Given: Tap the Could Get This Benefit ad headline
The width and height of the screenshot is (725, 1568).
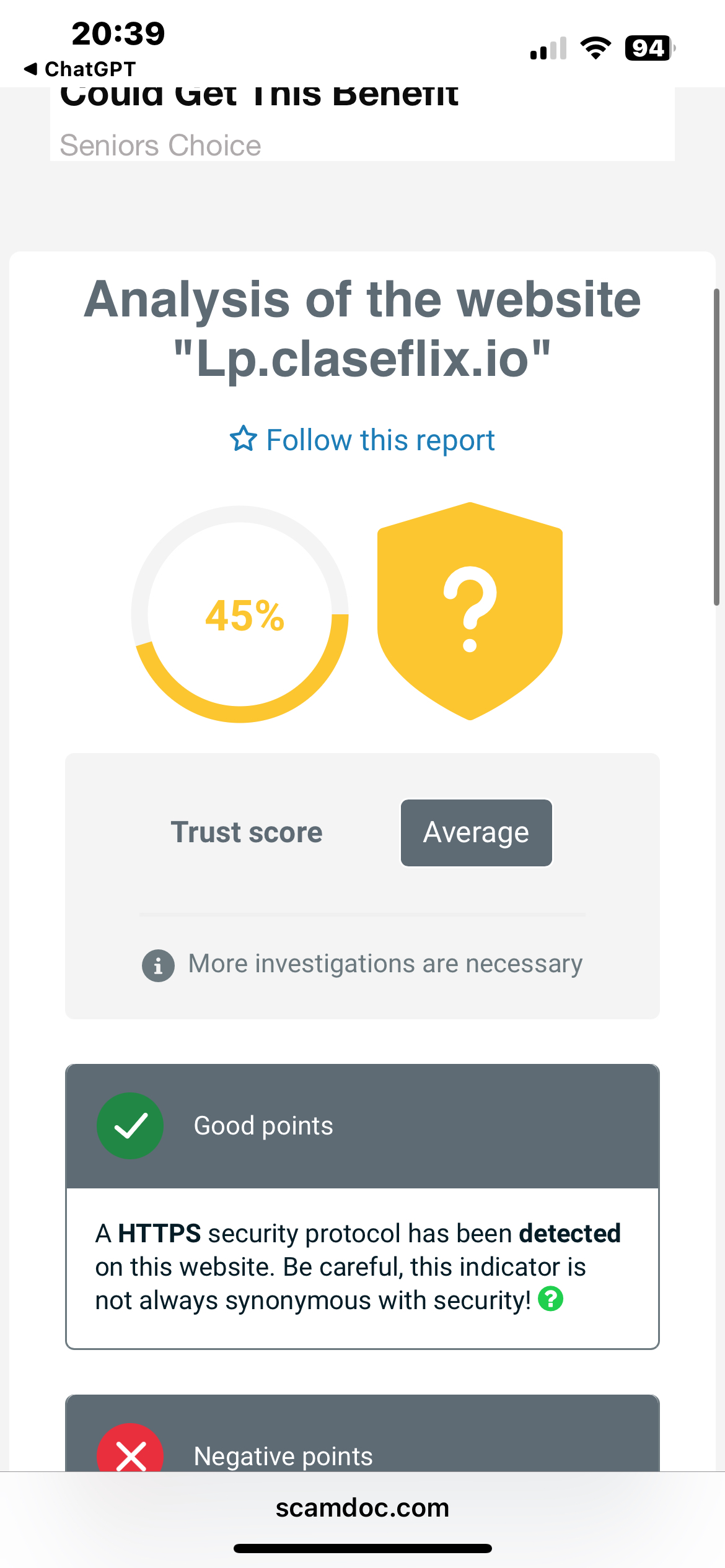Looking at the screenshot, I should (x=259, y=98).
